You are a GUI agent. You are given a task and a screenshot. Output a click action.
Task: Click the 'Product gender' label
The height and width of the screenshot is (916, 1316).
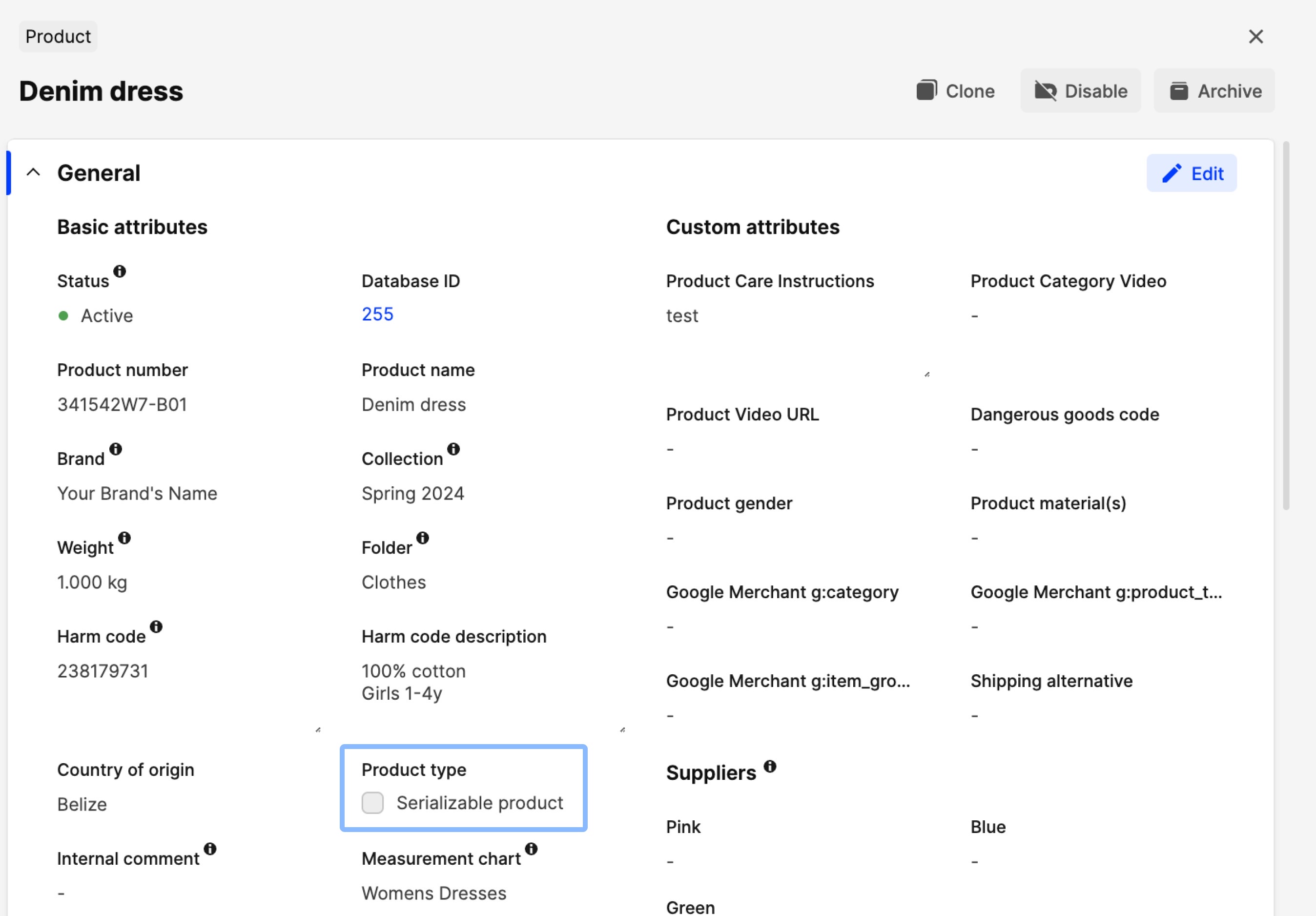729,503
